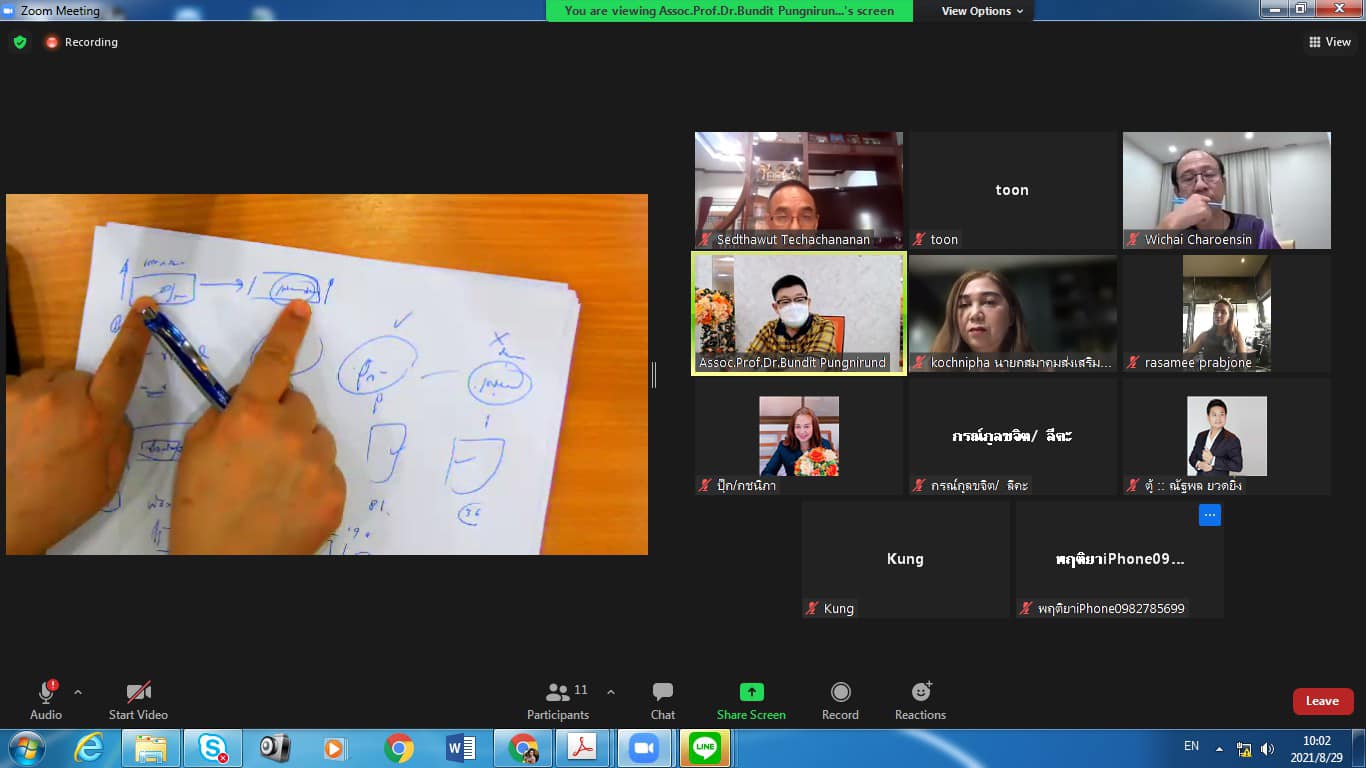Open the View Options dropdown
Image resolution: width=1366 pixels, height=768 pixels.
[982, 11]
